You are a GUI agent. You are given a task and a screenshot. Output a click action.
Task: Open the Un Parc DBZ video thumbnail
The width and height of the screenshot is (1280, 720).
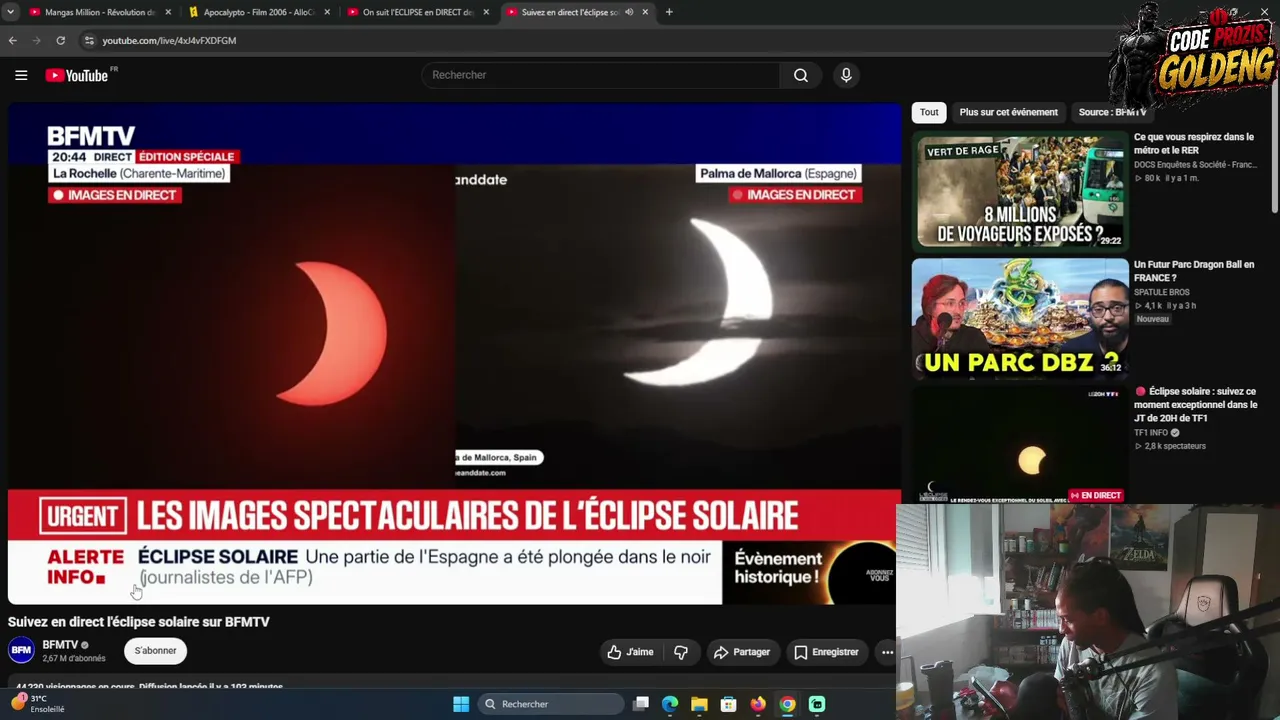pyautogui.click(x=1020, y=318)
